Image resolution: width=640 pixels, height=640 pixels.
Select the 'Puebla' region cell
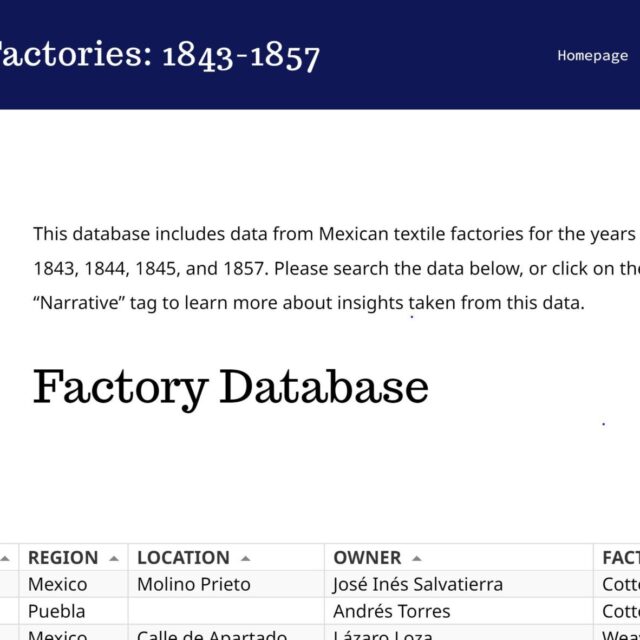pyautogui.click(x=56, y=611)
